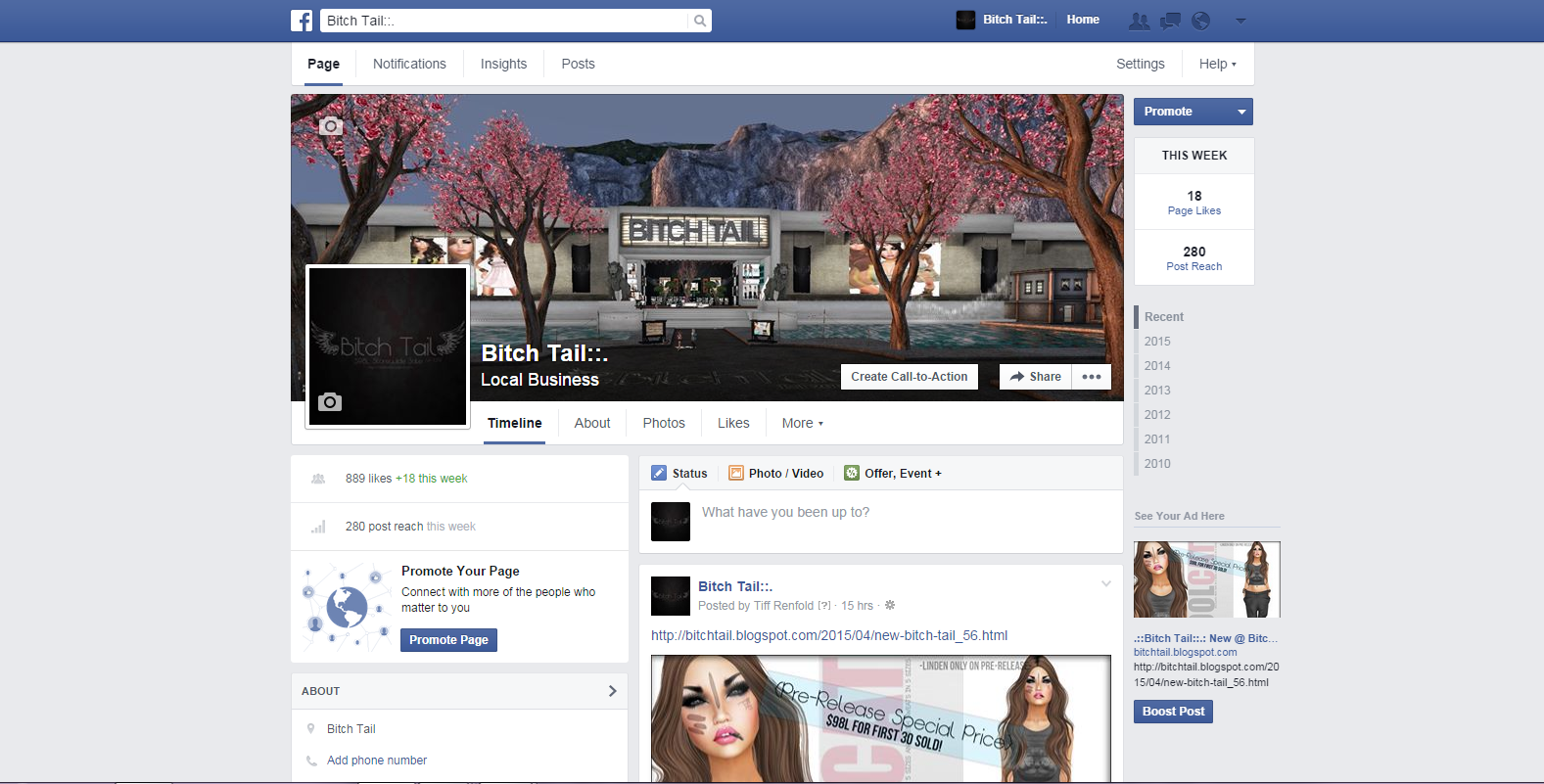Image resolution: width=1544 pixels, height=784 pixels.
Task: Expand the ABOUT section arrow
Action: pyautogui.click(x=613, y=691)
